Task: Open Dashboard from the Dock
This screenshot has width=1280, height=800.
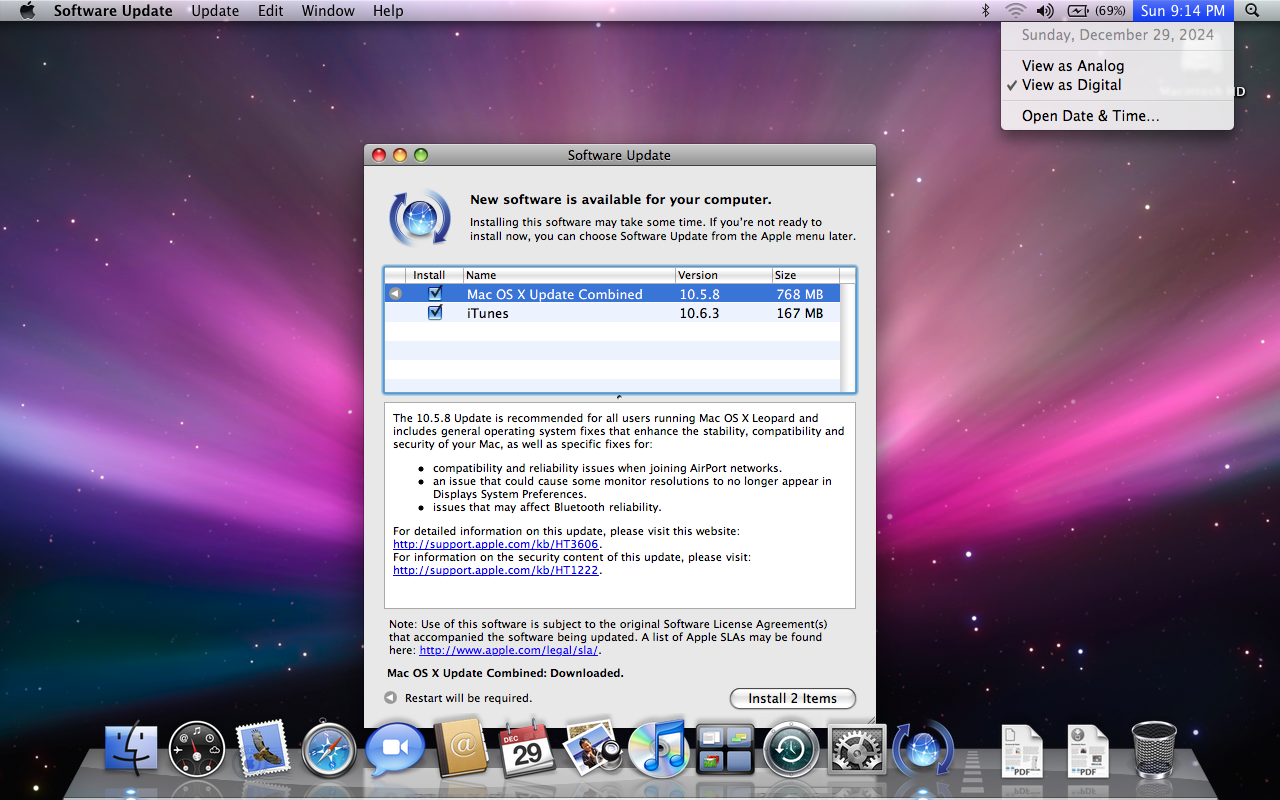Action: [x=197, y=750]
